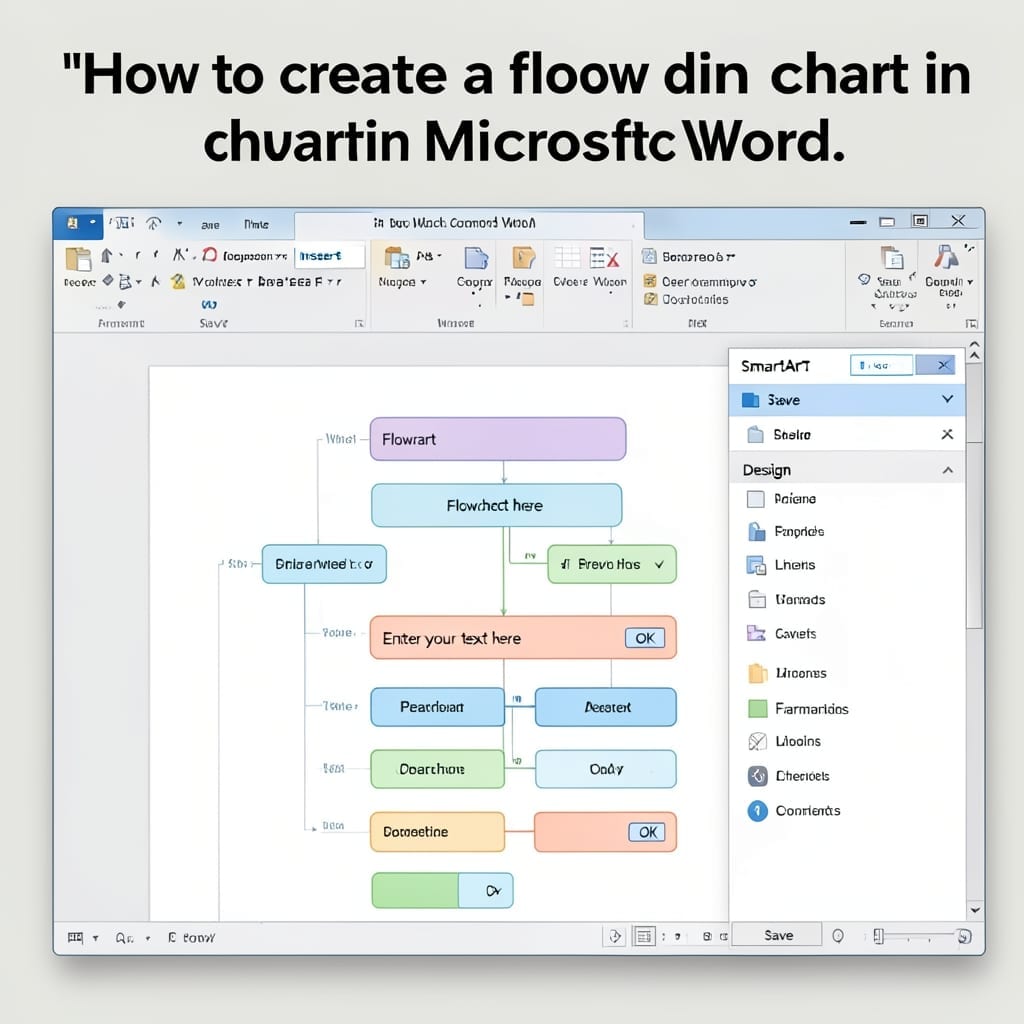1024x1024 pixels.
Task: Open the Comul dropdown arrow
Action: (x=970, y=282)
